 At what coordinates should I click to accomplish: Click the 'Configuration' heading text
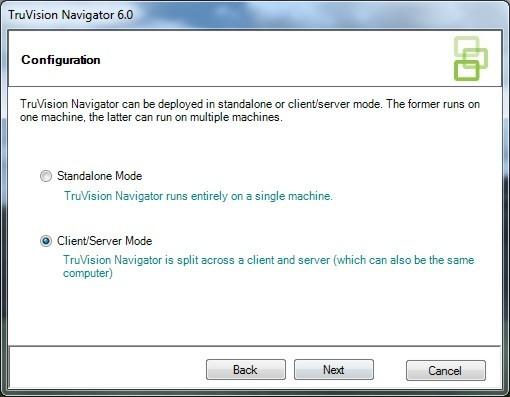(61, 60)
